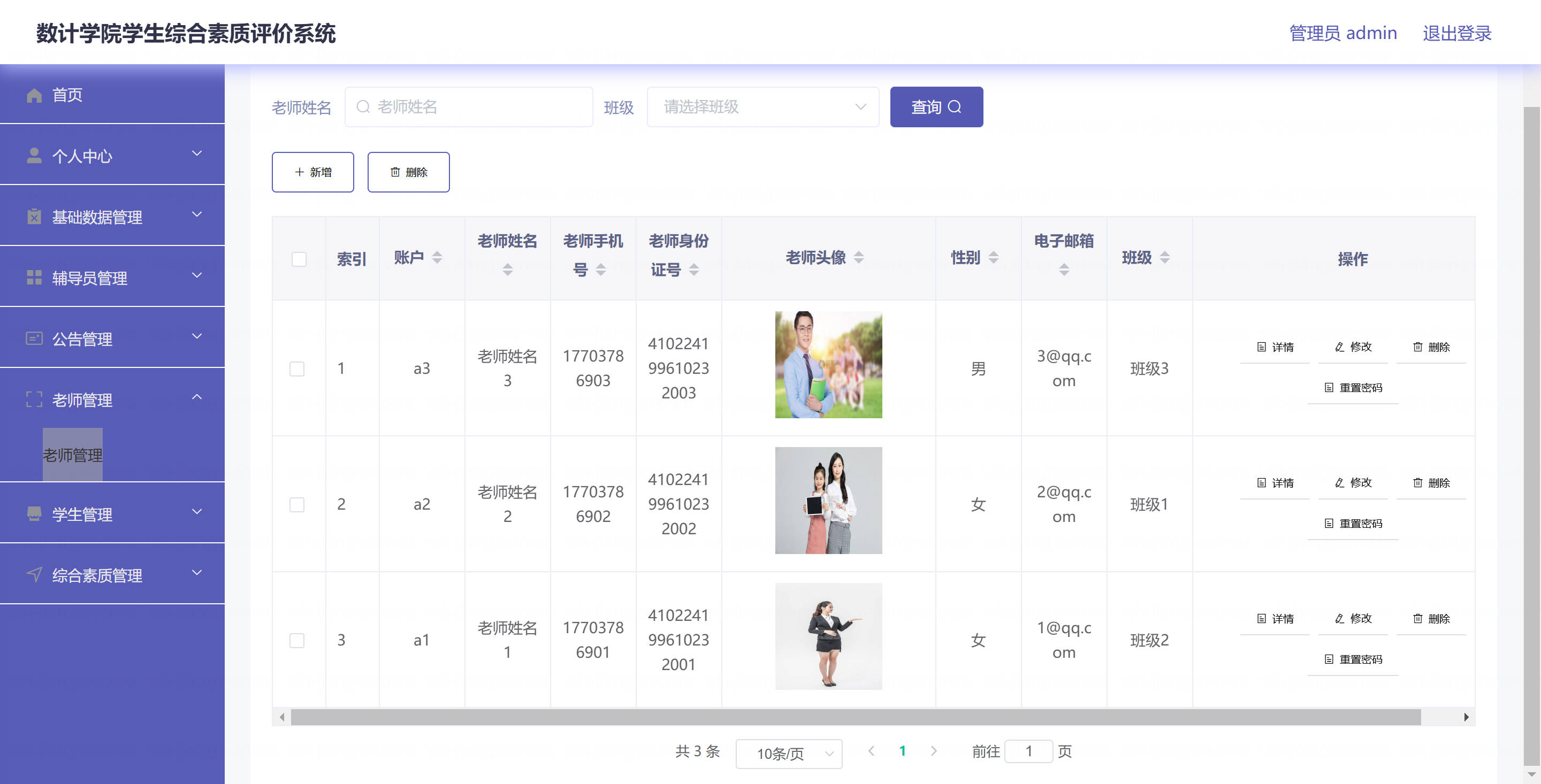Click the horizontal table scrollbar thumb
This screenshot has height=784, width=1541.
[856, 717]
